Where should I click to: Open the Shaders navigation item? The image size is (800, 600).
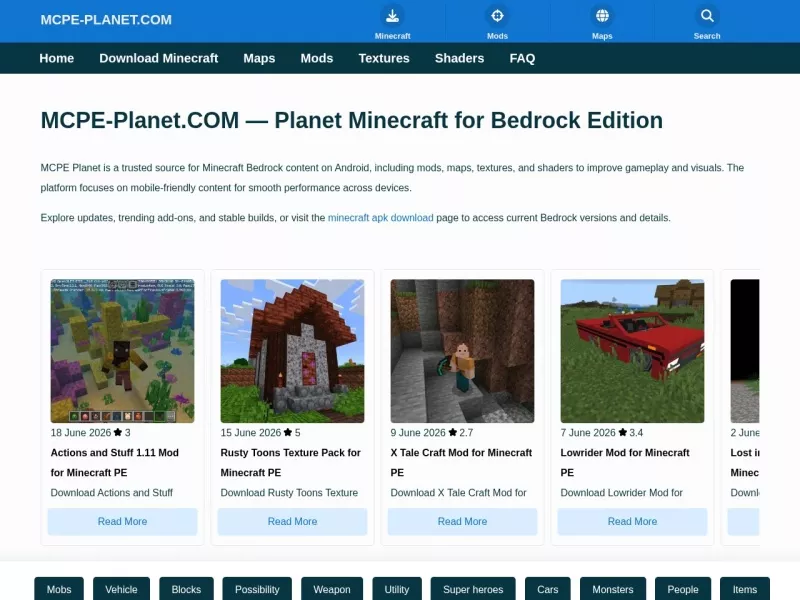459,58
